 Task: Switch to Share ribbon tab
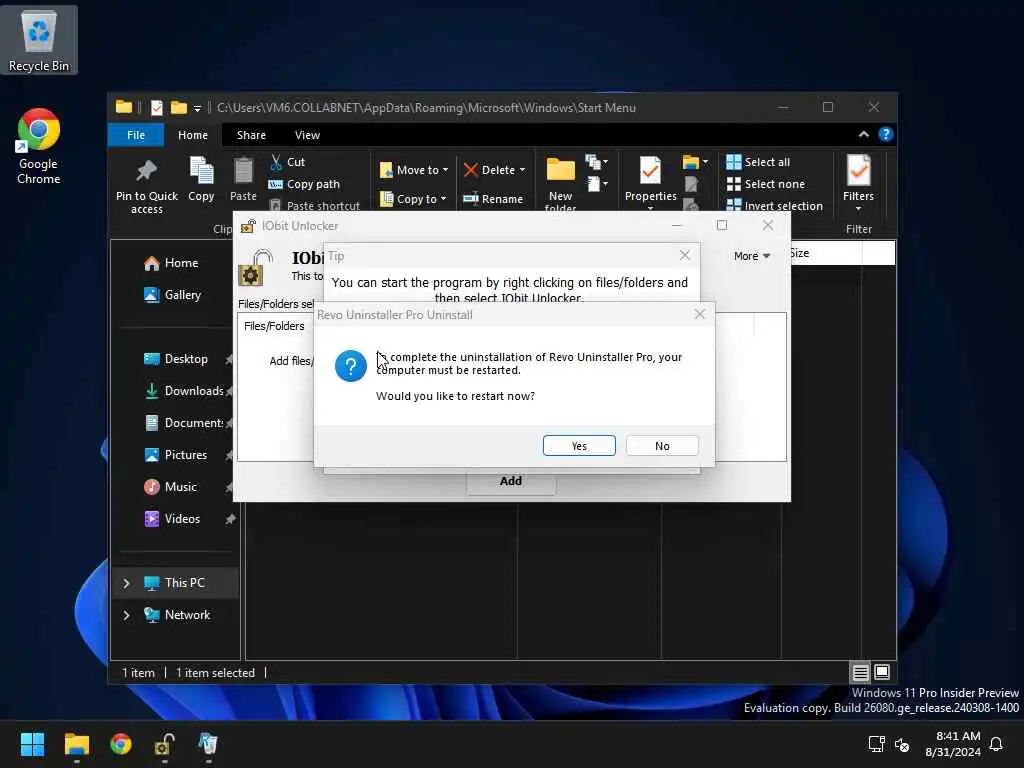[251, 135]
